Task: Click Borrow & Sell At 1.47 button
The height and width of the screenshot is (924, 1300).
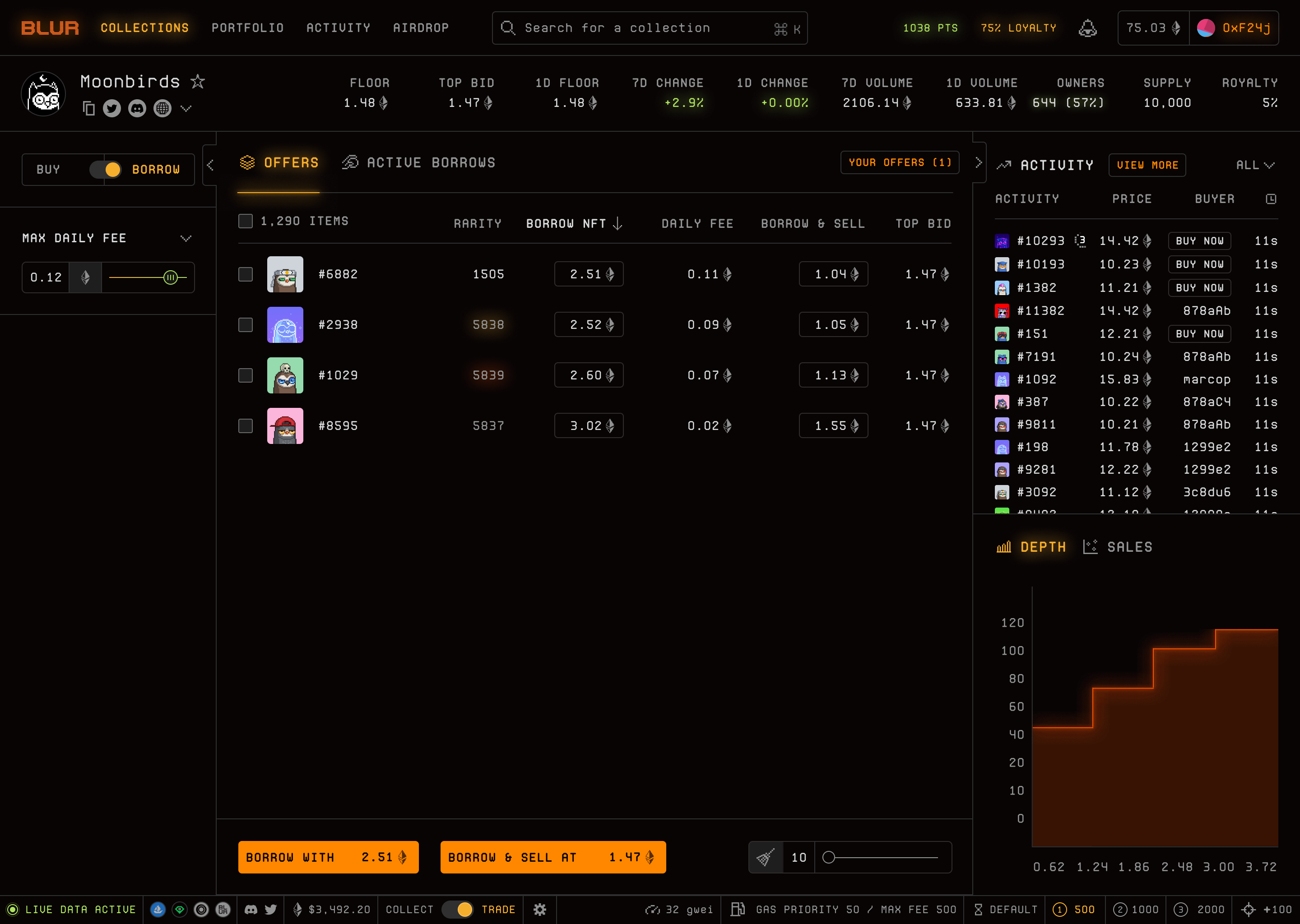Action: pos(553,857)
